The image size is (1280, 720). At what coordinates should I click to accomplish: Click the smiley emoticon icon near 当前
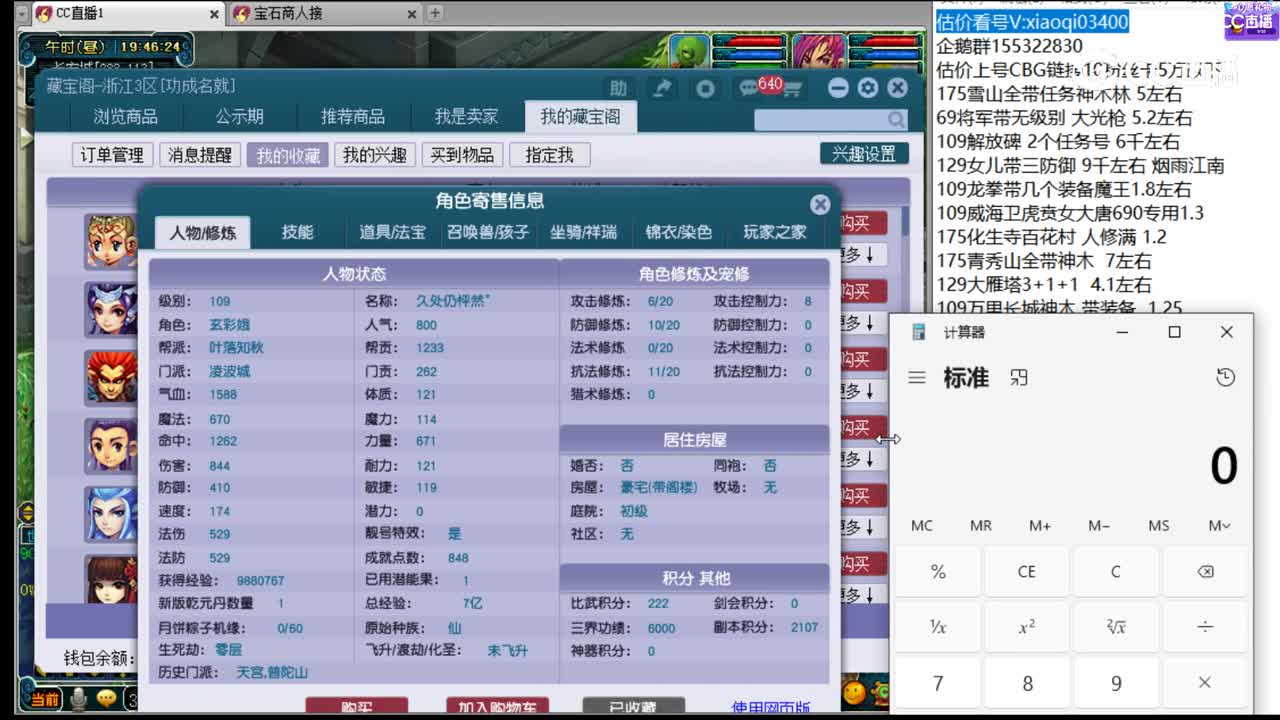pos(106,697)
